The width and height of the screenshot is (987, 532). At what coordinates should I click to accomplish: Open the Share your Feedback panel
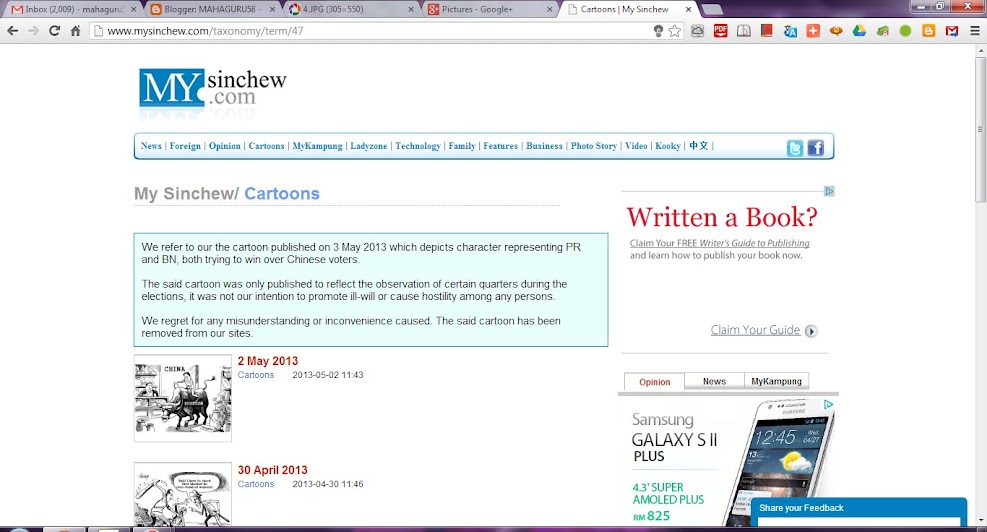coord(859,508)
